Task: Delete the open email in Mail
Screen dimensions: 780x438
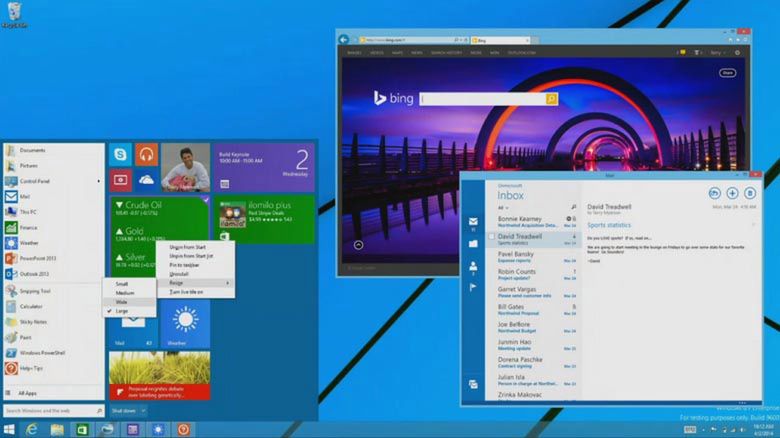Action: click(x=750, y=193)
